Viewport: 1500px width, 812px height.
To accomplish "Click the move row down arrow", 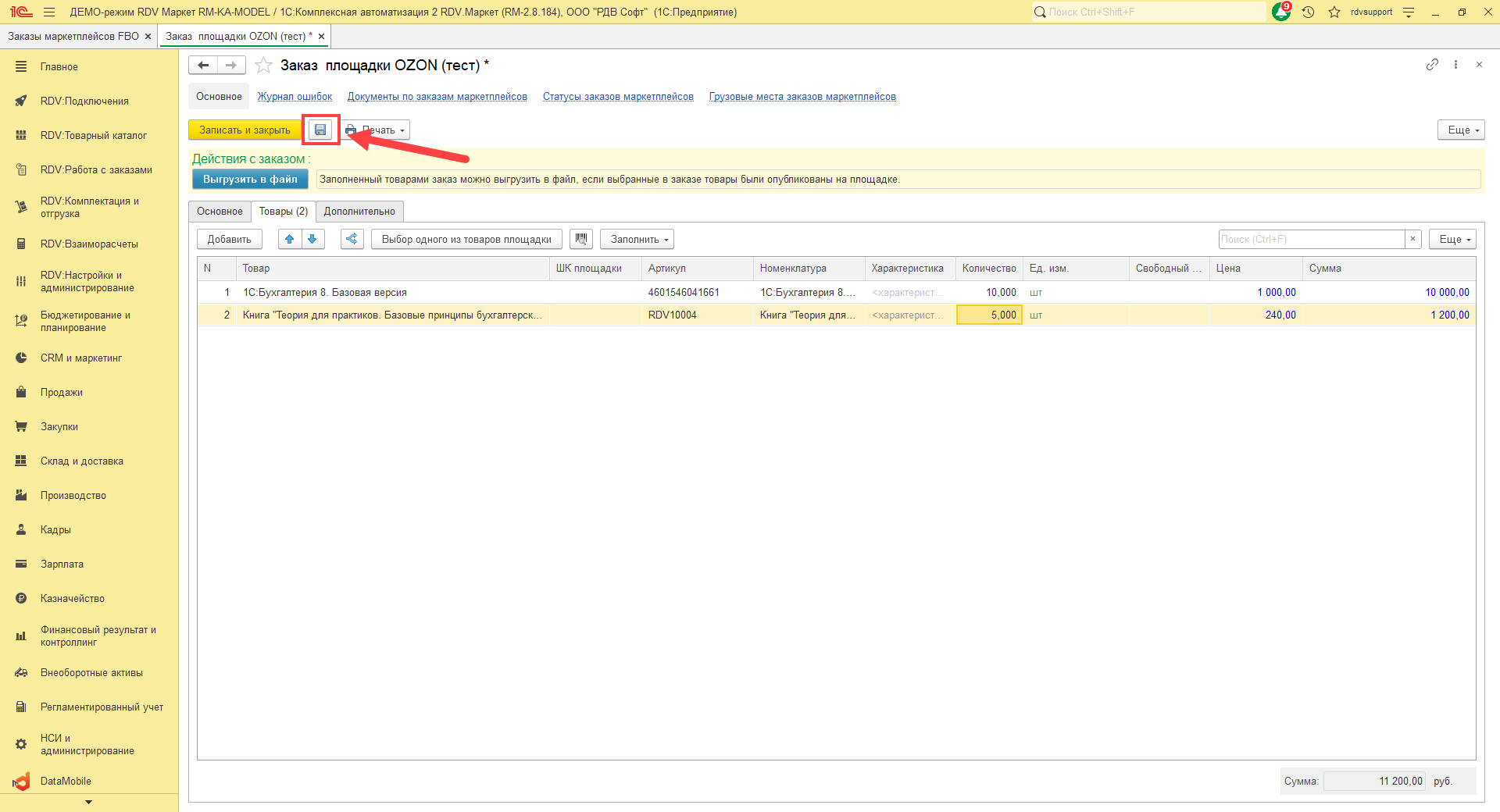I will (x=312, y=240).
